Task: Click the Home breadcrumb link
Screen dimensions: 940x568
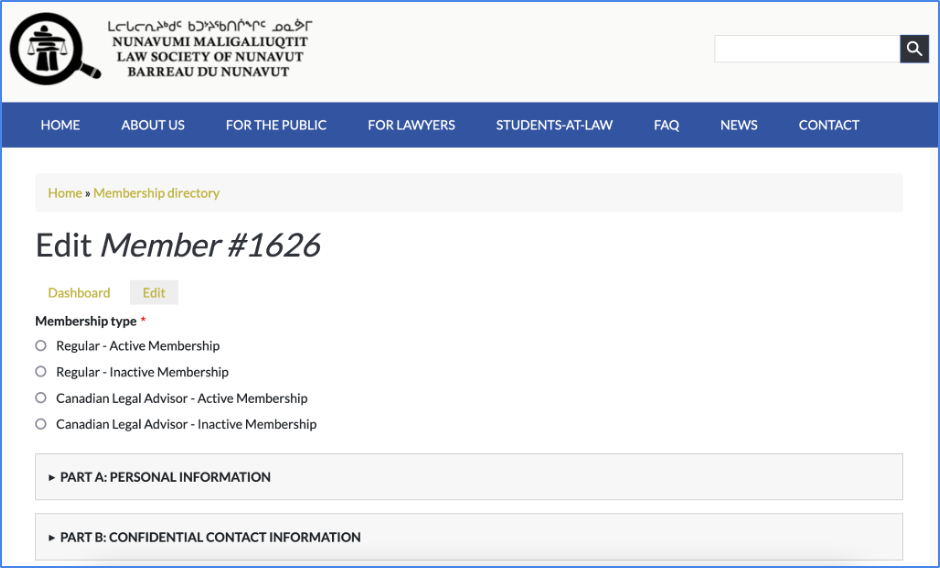Action: [x=65, y=193]
